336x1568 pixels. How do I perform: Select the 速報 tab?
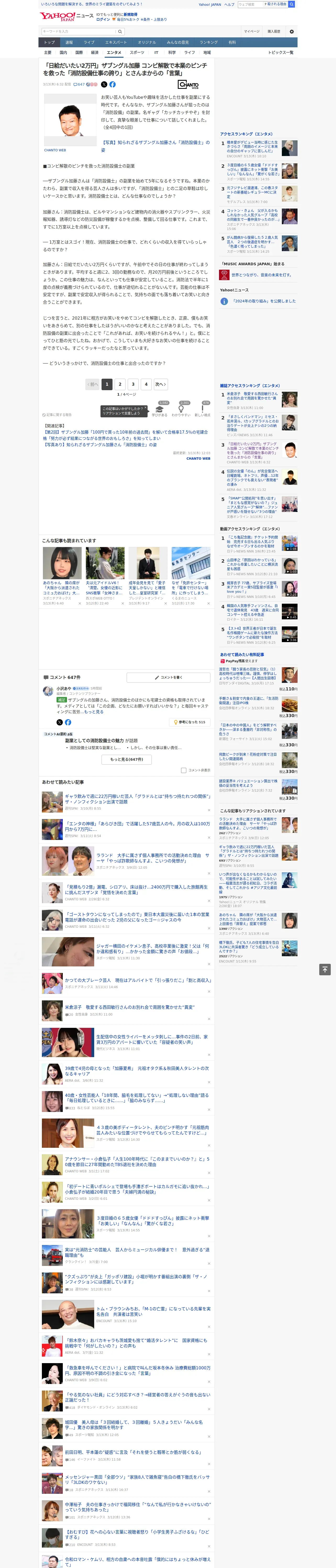tap(69, 42)
